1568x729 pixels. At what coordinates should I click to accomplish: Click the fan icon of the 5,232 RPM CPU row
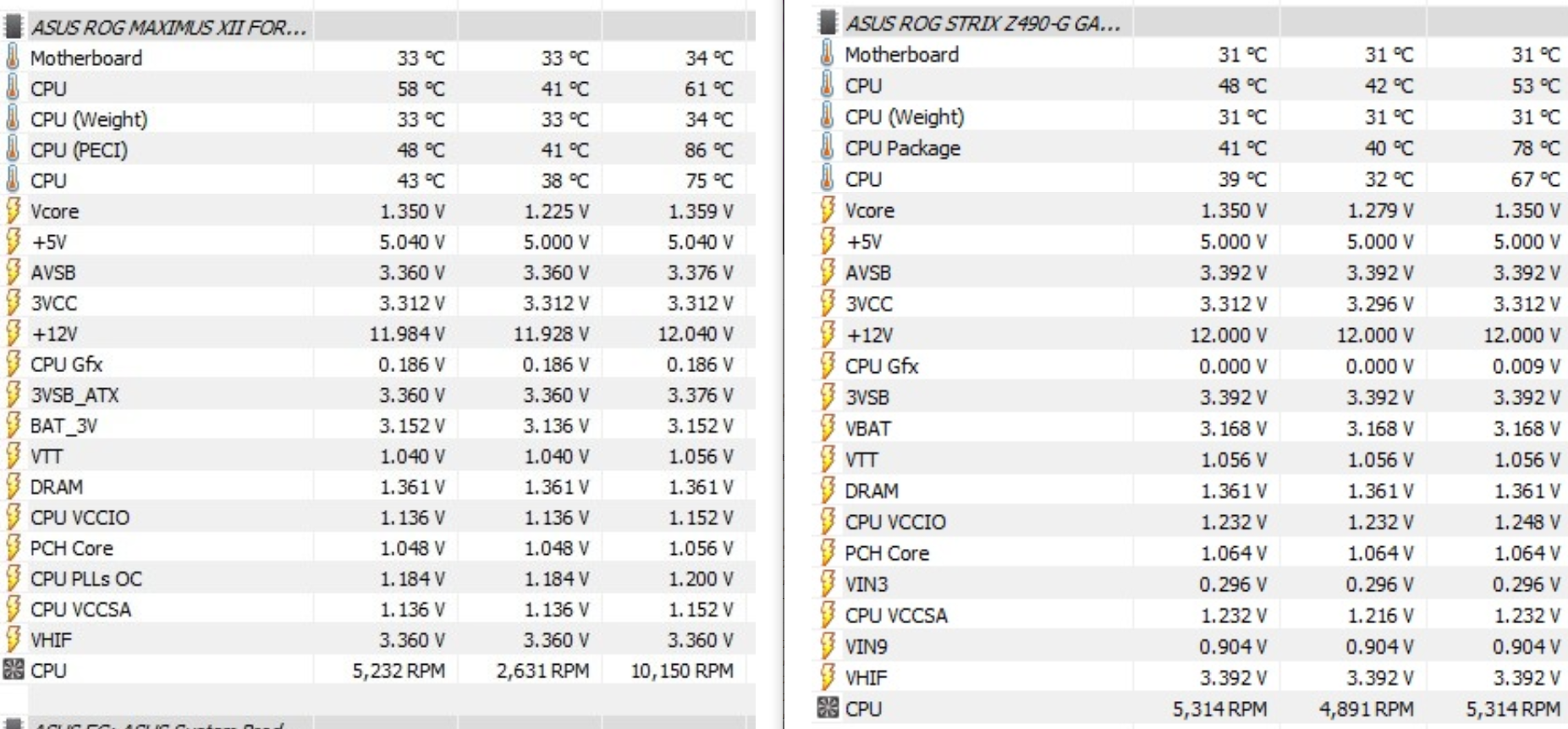[x=14, y=670]
